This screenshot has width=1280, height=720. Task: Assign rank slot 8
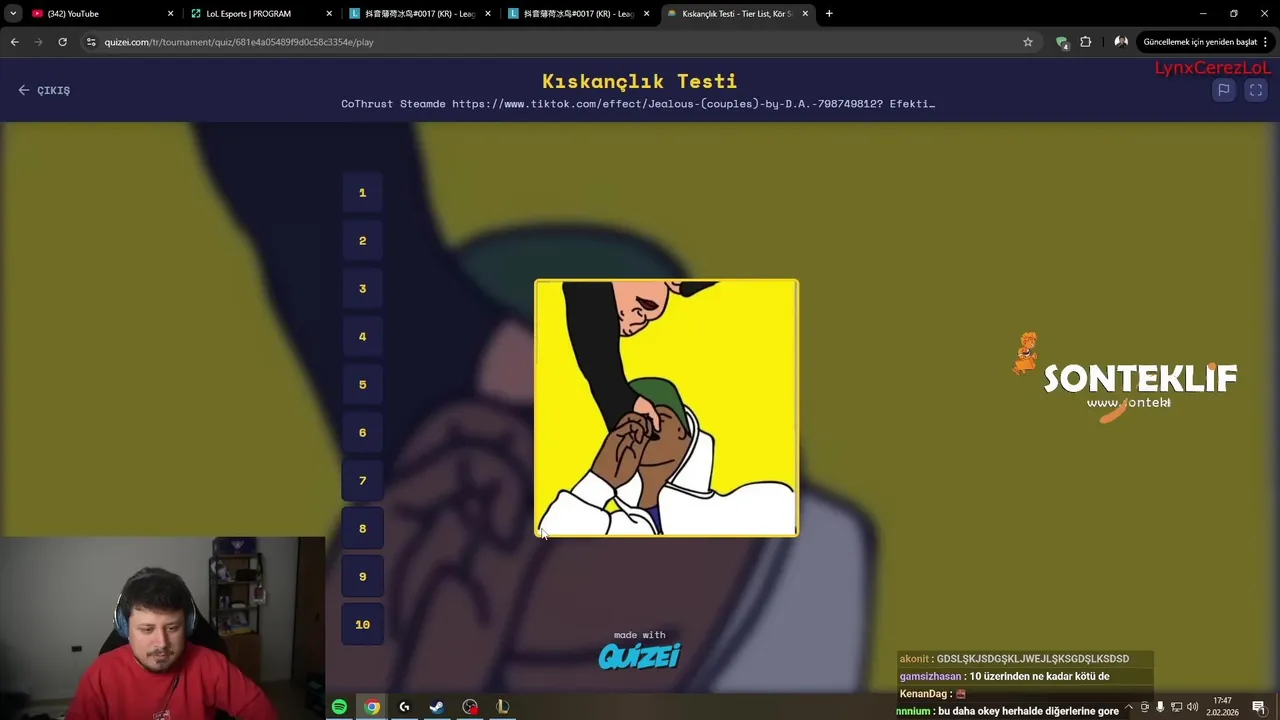pyautogui.click(x=362, y=529)
